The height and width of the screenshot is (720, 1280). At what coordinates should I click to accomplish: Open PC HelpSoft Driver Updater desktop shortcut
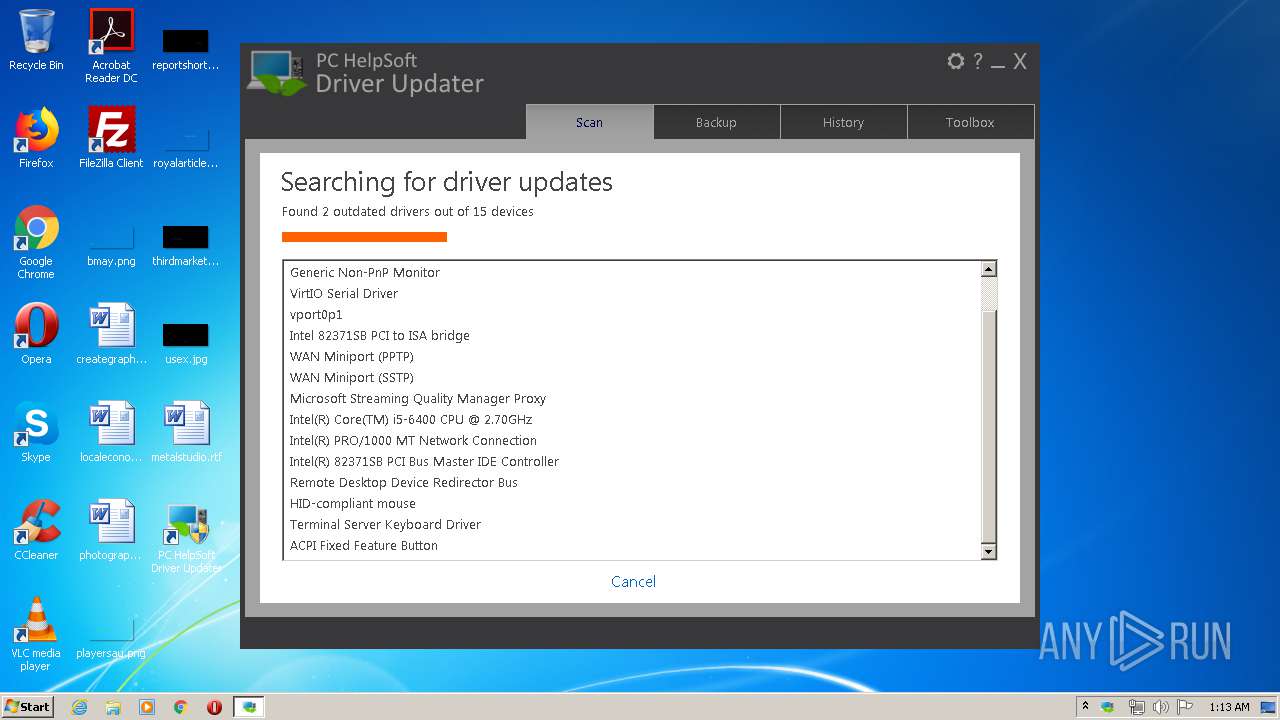(x=186, y=536)
